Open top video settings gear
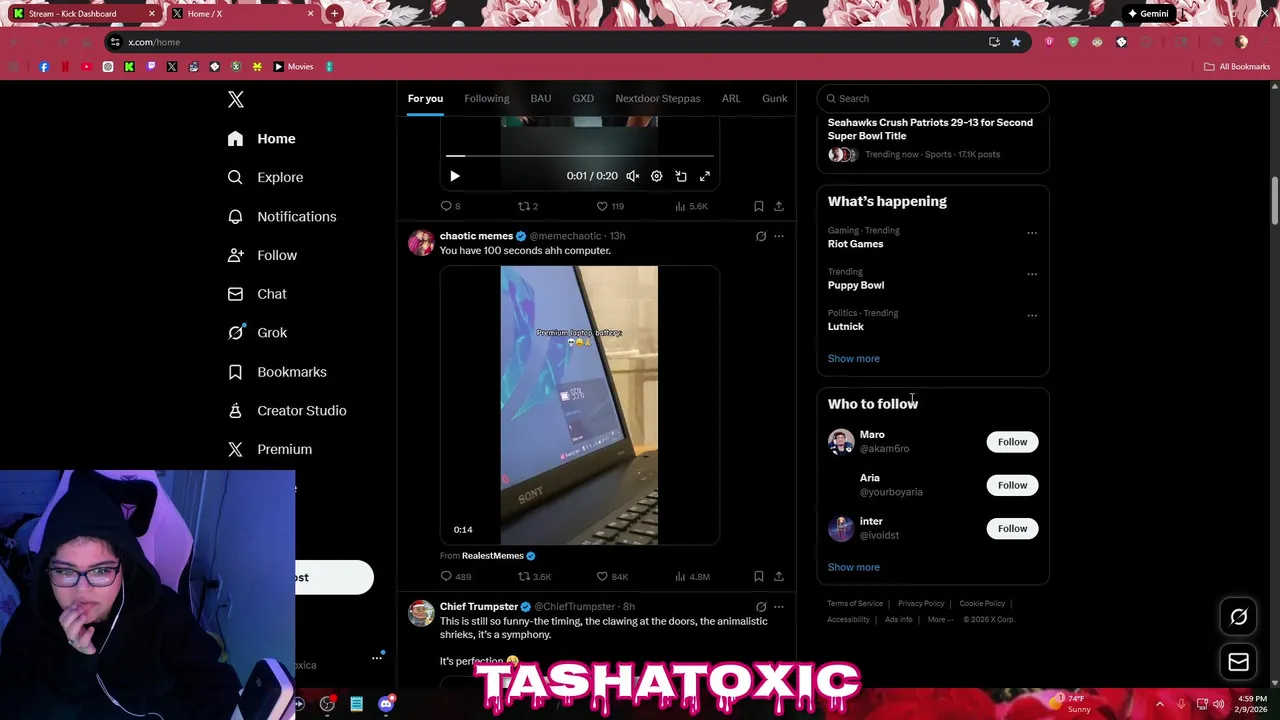This screenshot has height=720, width=1280. (657, 176)
